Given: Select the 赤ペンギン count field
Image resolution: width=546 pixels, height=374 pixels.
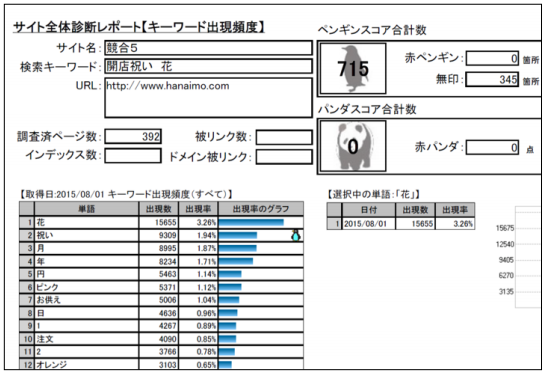Looking at the screenshot, I should coord(492,59).
